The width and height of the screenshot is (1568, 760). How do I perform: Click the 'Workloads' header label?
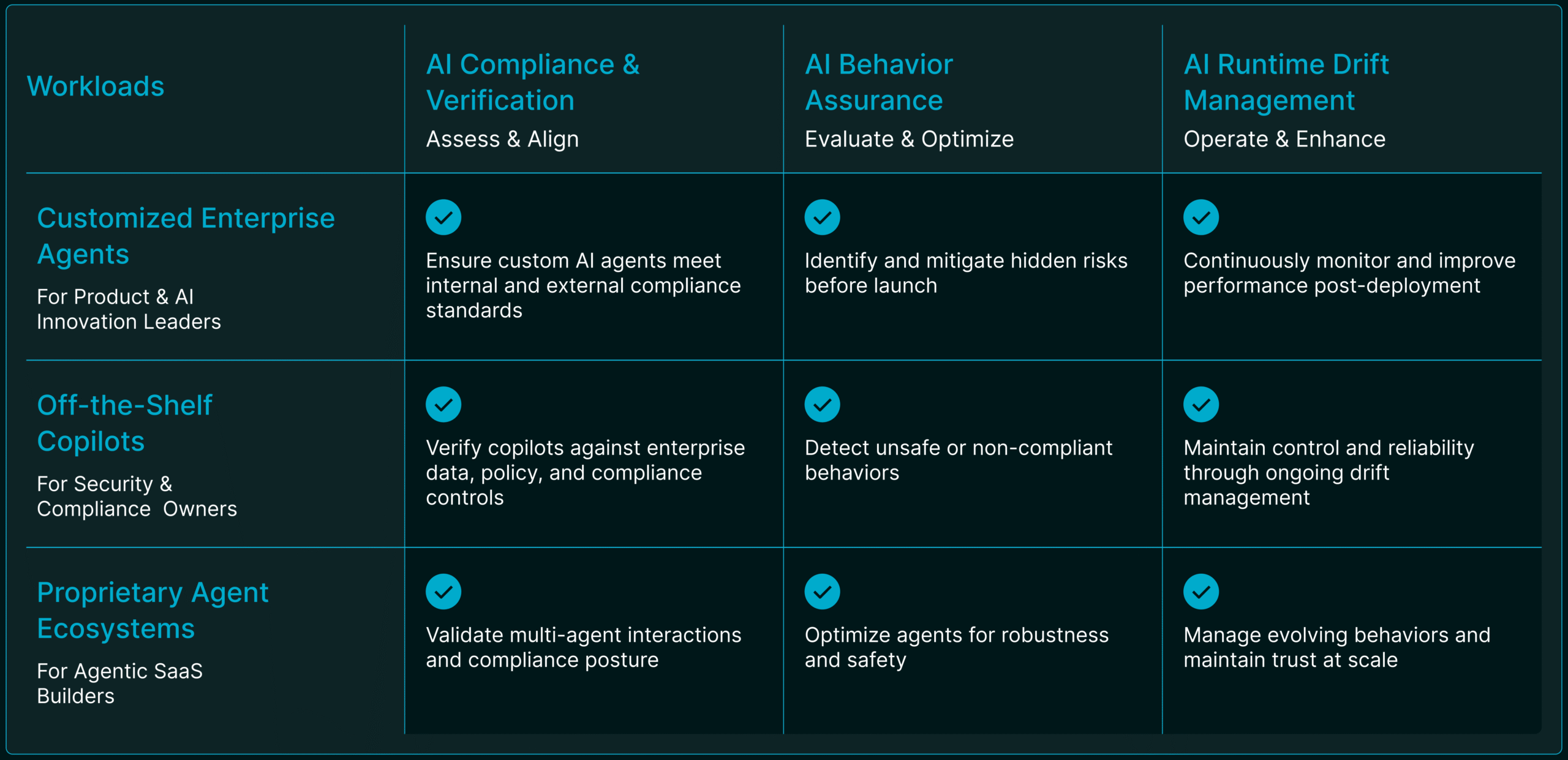click(96, 86)
